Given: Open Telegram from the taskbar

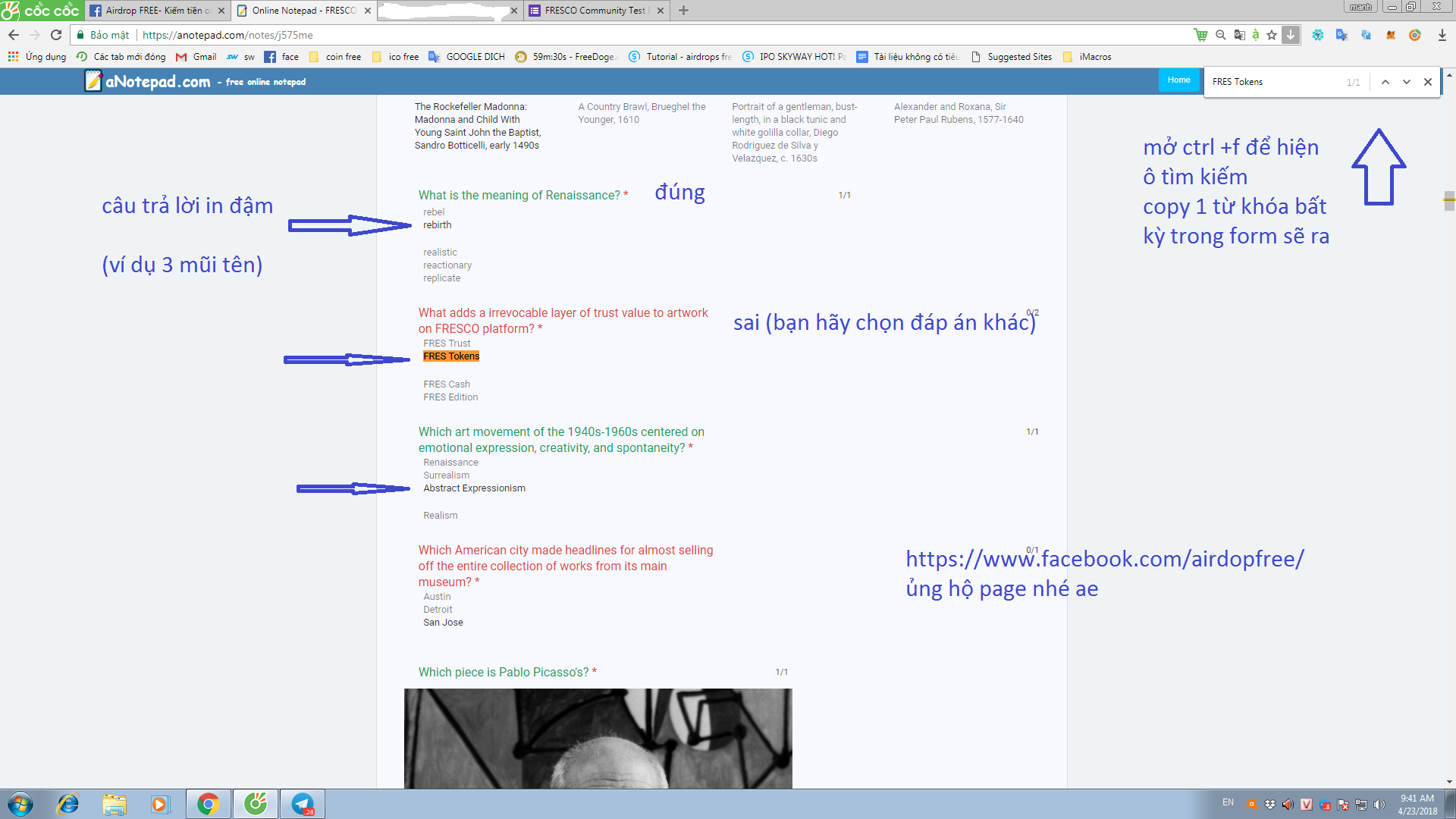Looking at the screenshot, I should pos(303,804).
